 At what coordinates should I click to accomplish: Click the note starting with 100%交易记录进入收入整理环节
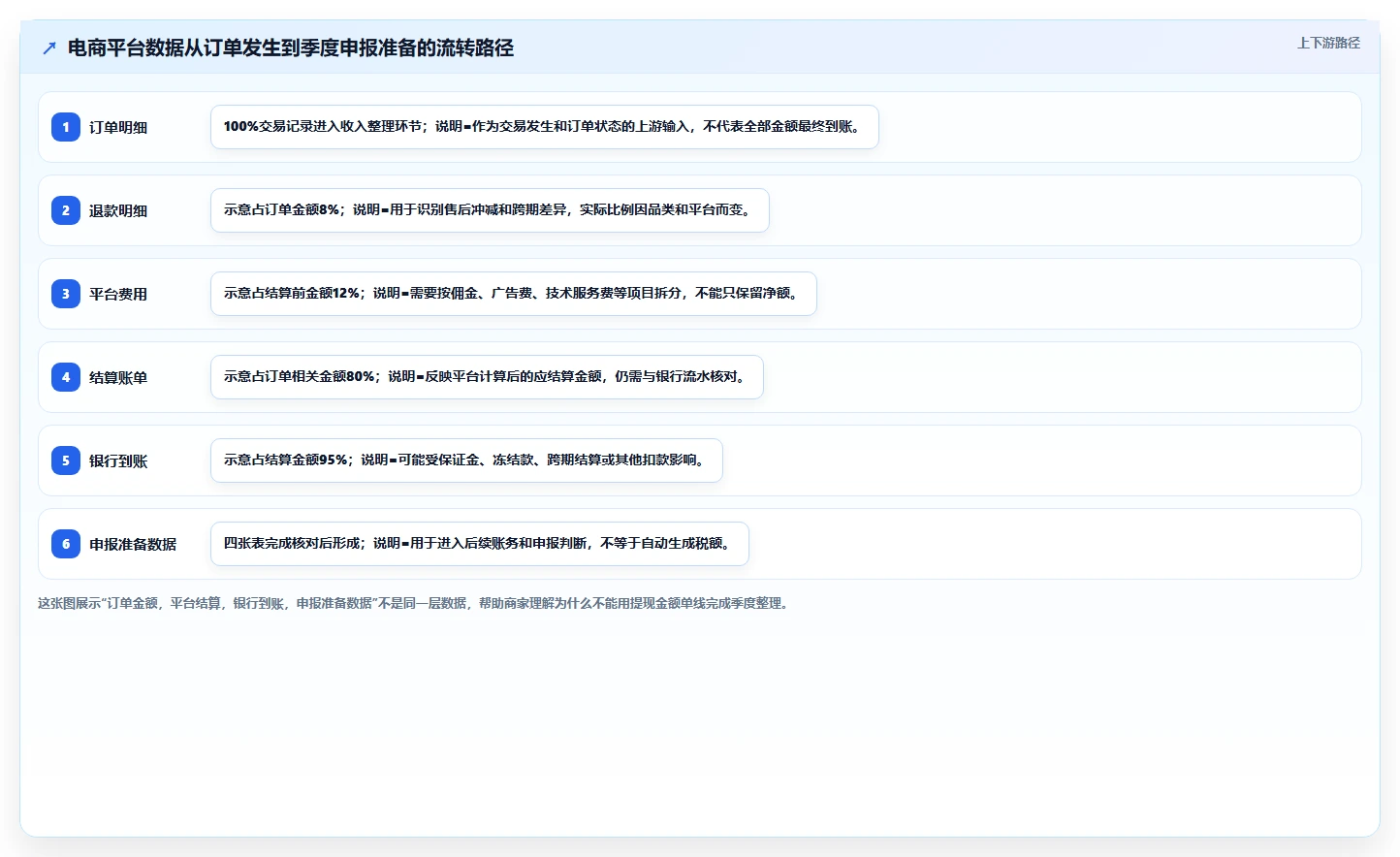[x=545, y=127]
